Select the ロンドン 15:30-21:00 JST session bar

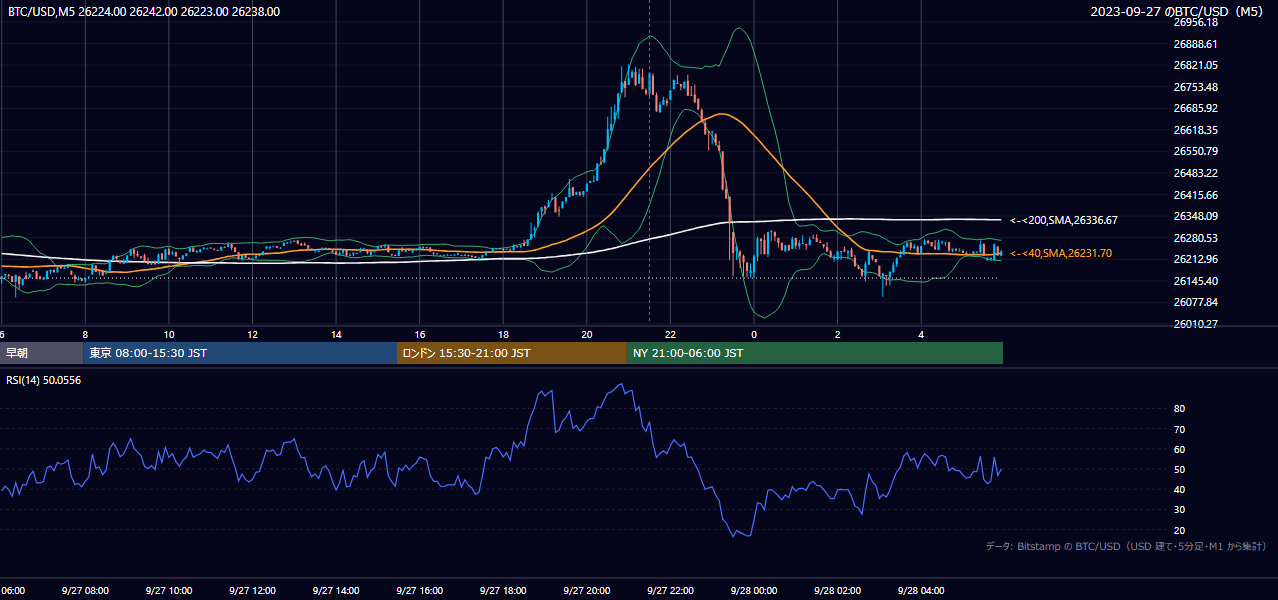point(512,353)
